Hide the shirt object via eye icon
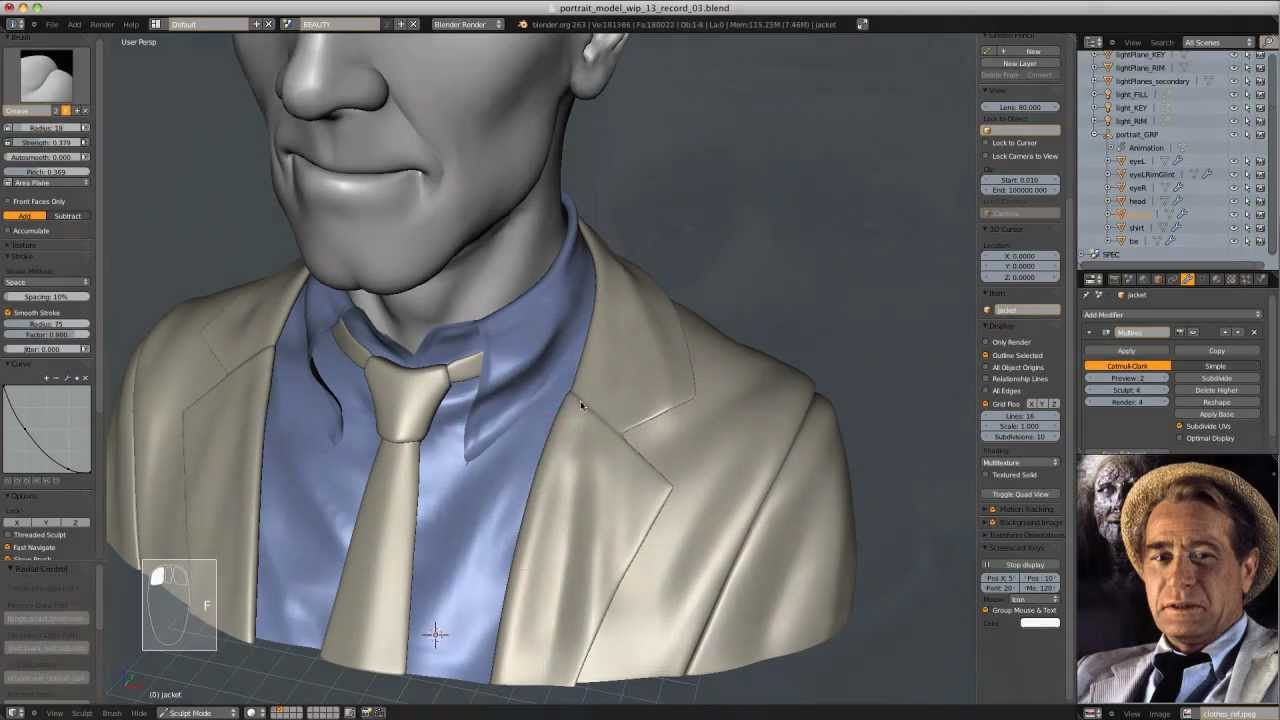 (x=1234, y=228)
